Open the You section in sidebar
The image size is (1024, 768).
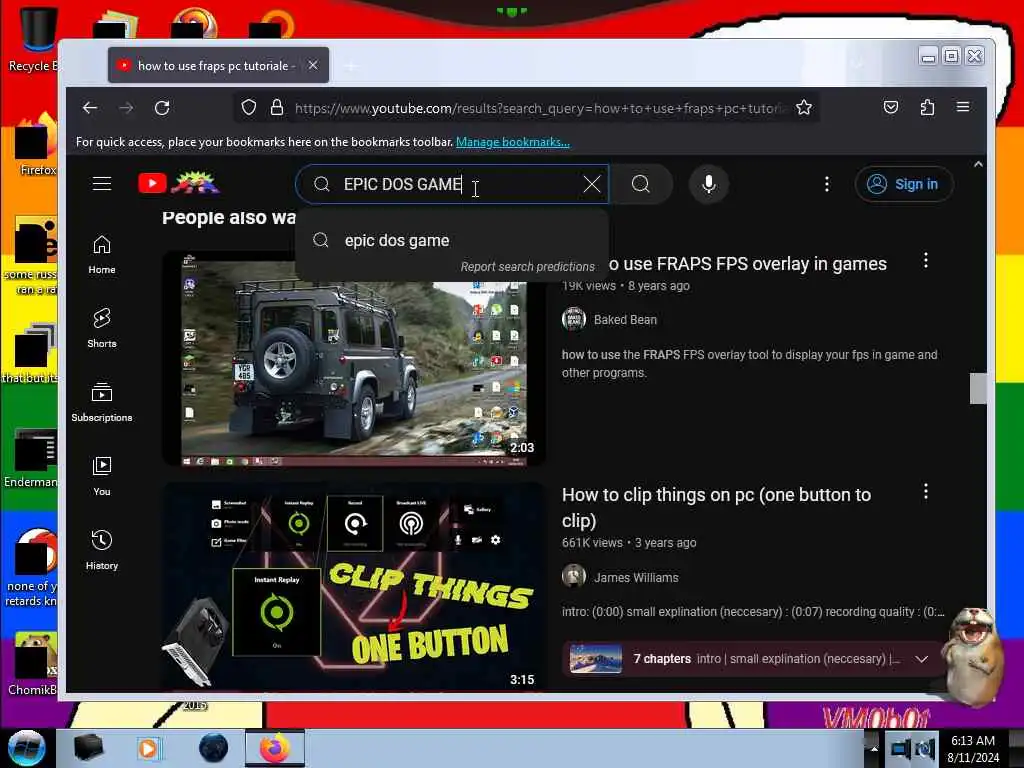coord(102,477)
